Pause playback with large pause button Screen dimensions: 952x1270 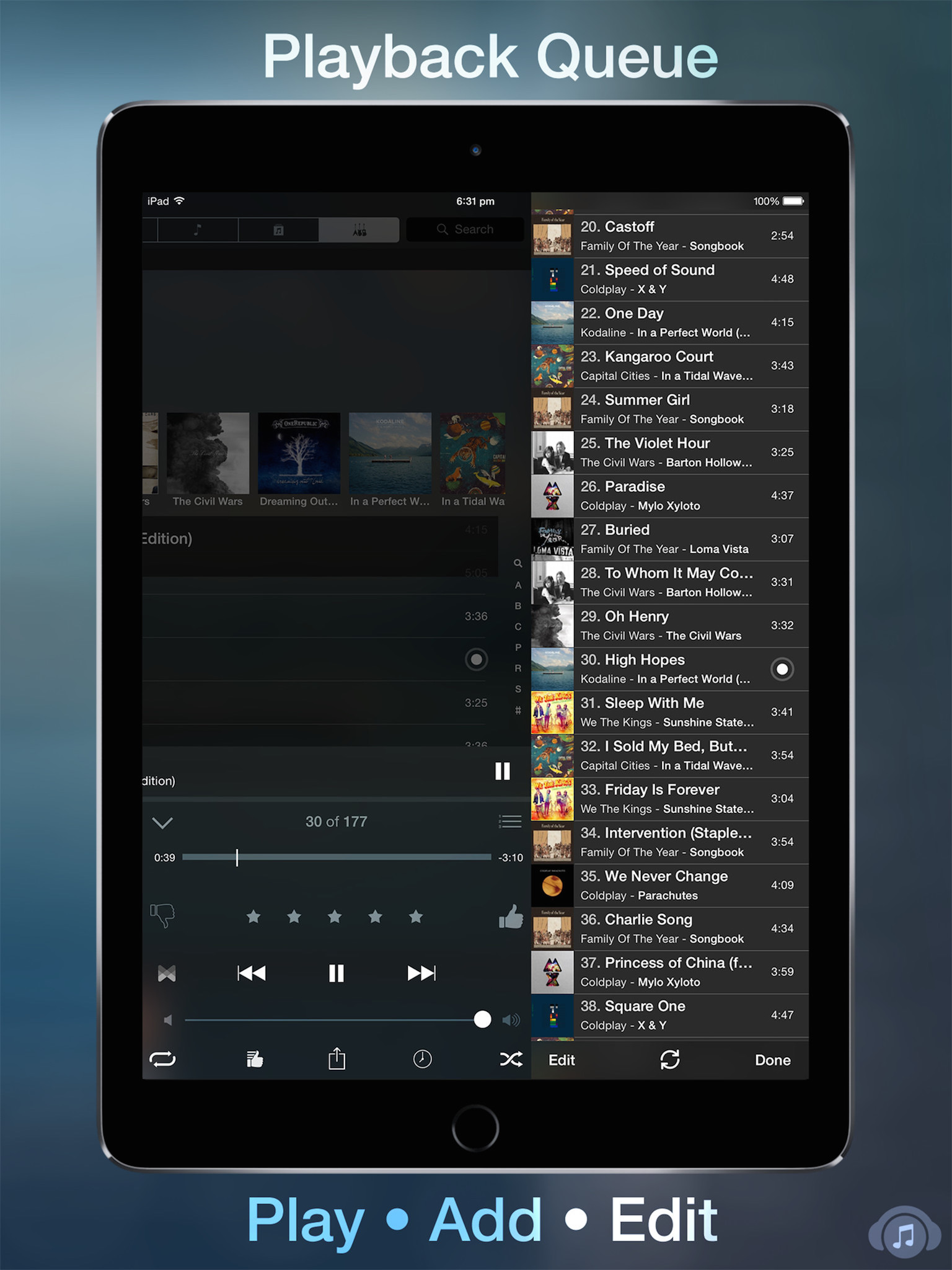(x=337, y=973)
